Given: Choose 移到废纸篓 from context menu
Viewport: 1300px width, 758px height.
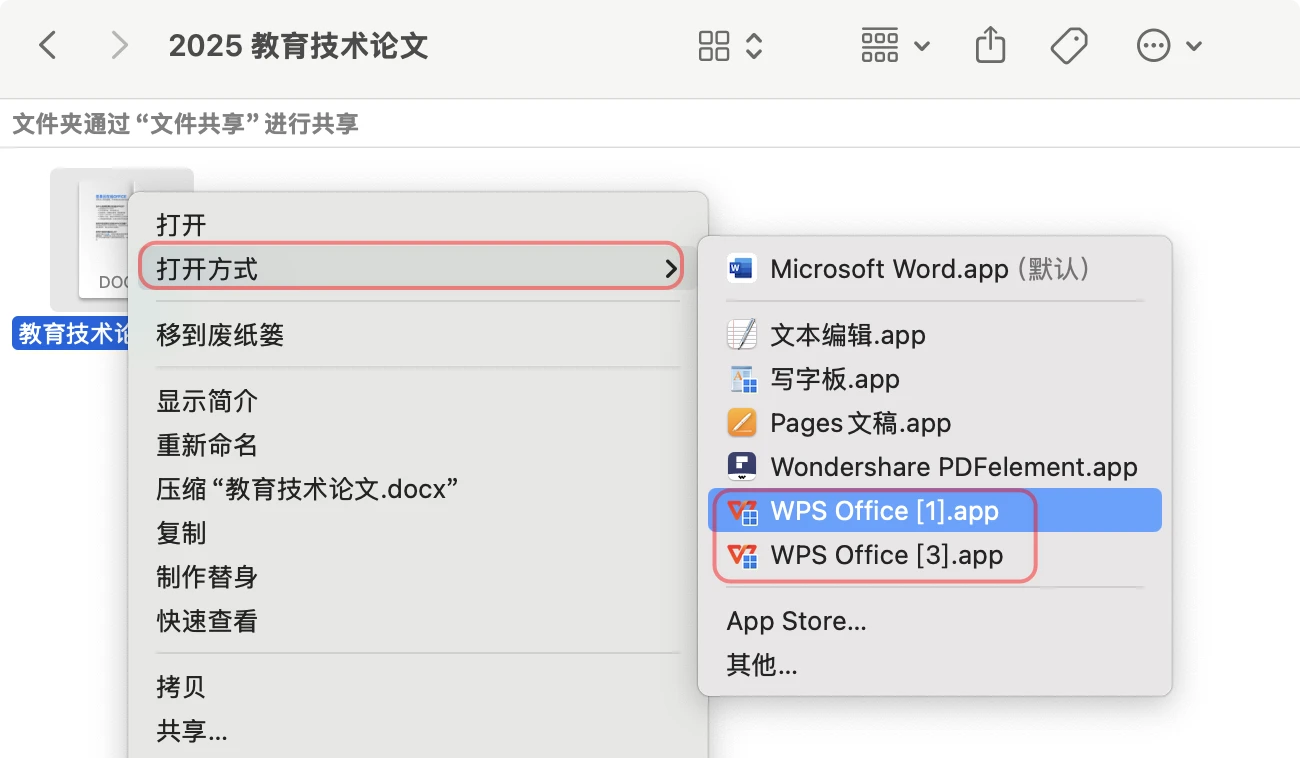Looking at the screenshot, I should click(220, 335).
